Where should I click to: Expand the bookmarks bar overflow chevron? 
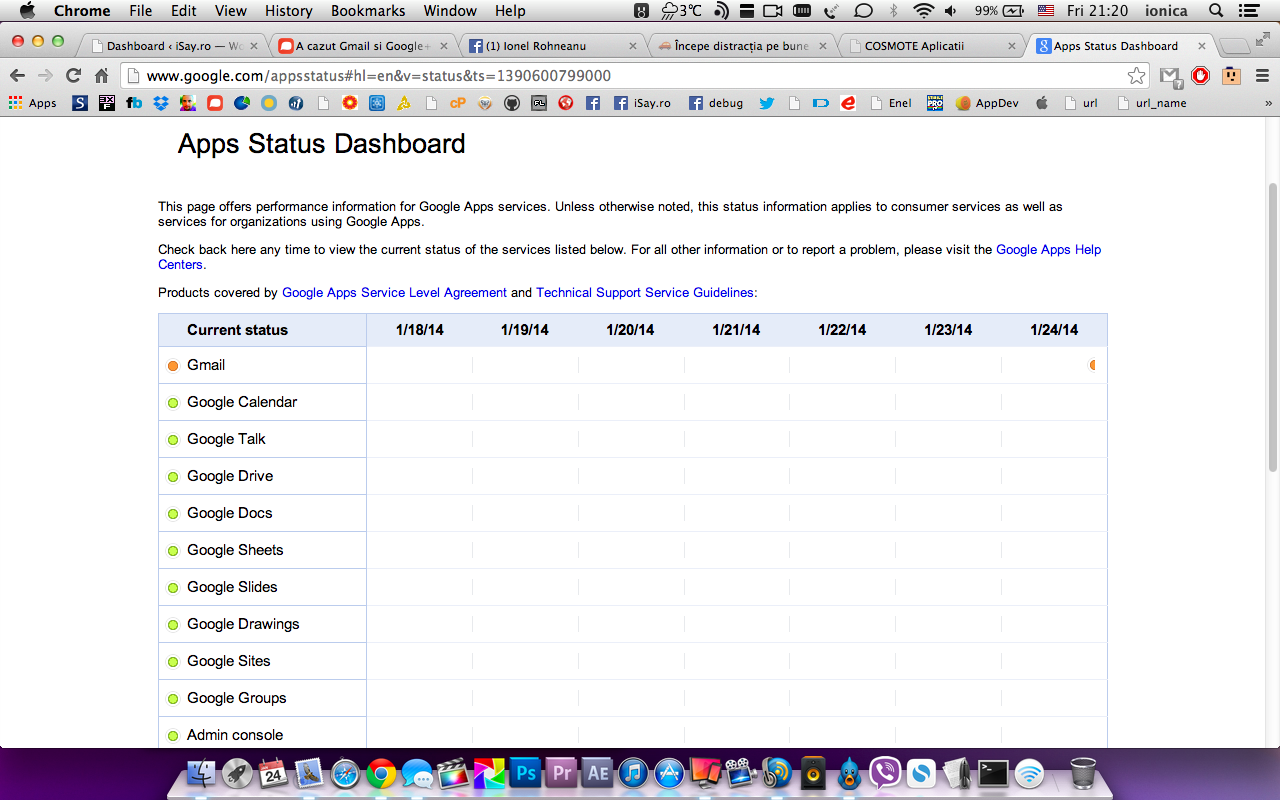tap(1268, 103)
